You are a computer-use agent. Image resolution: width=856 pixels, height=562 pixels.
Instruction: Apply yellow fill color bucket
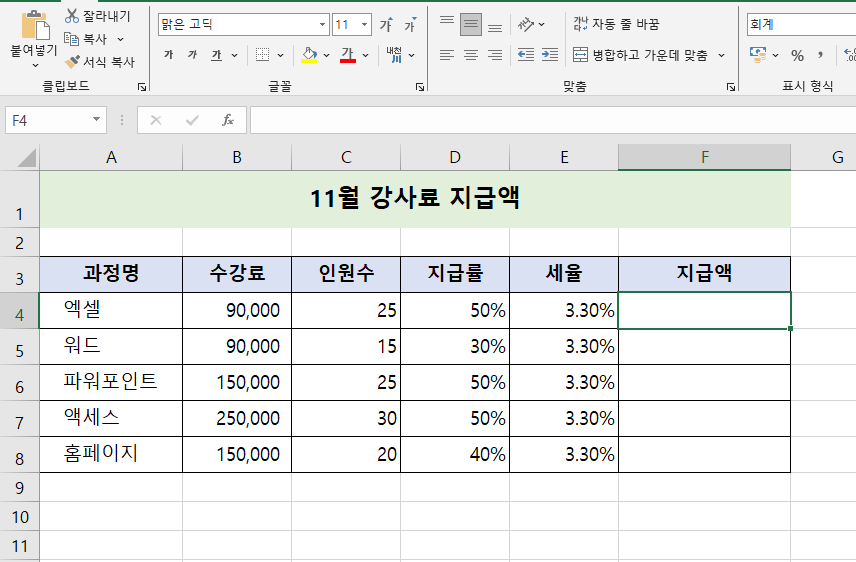(309, 55)
